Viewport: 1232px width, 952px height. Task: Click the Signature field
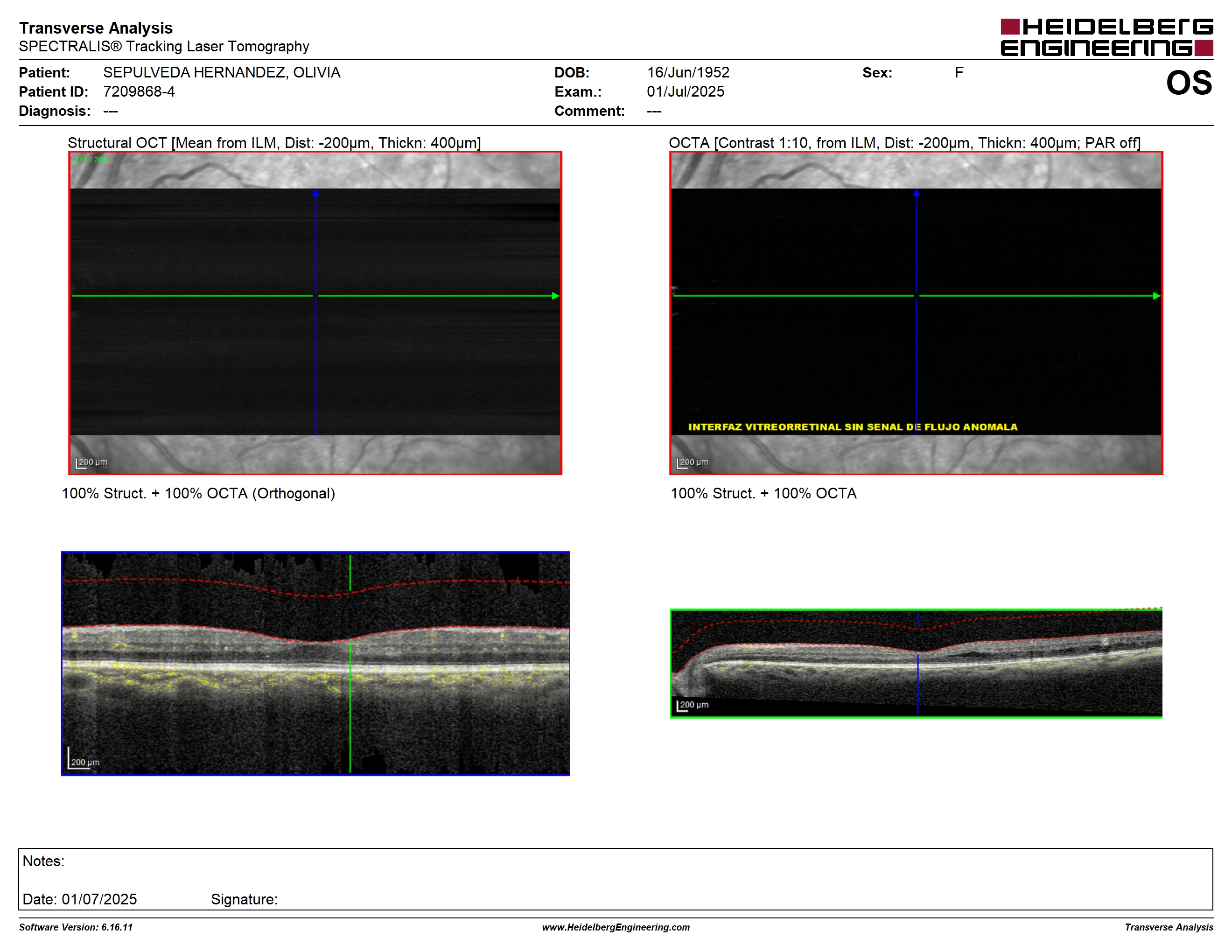[x=244, y=899]
